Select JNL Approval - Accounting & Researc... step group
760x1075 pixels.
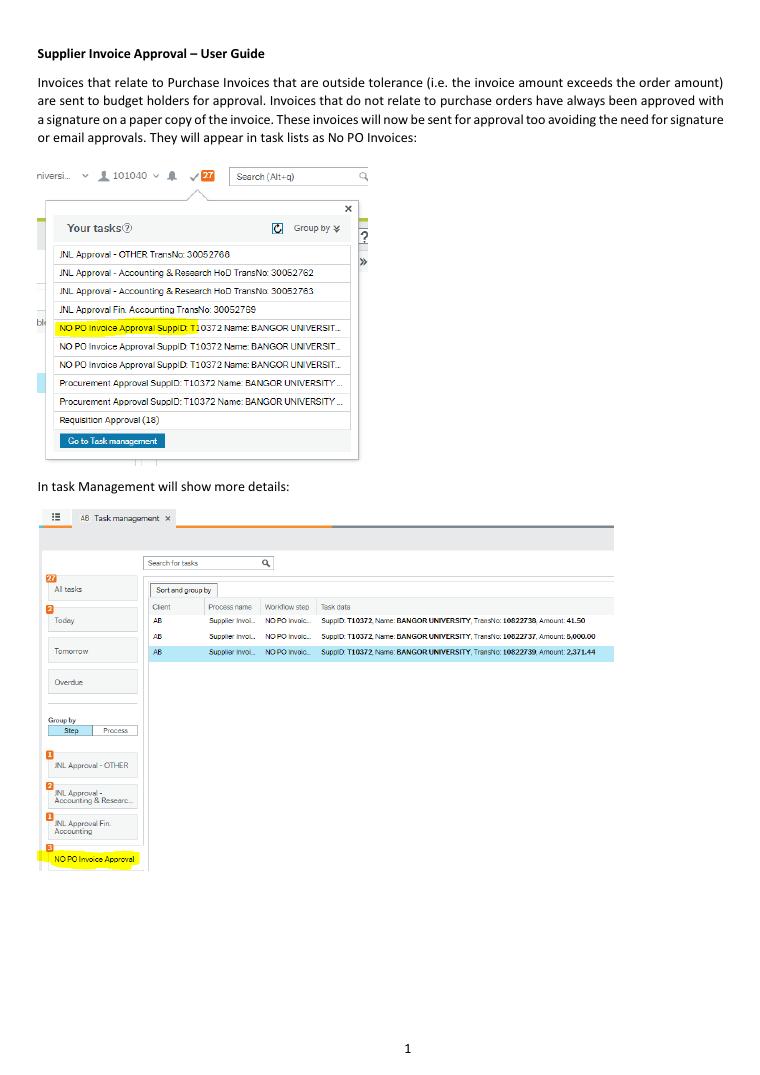pyautogui.click(x=93, y=796)
